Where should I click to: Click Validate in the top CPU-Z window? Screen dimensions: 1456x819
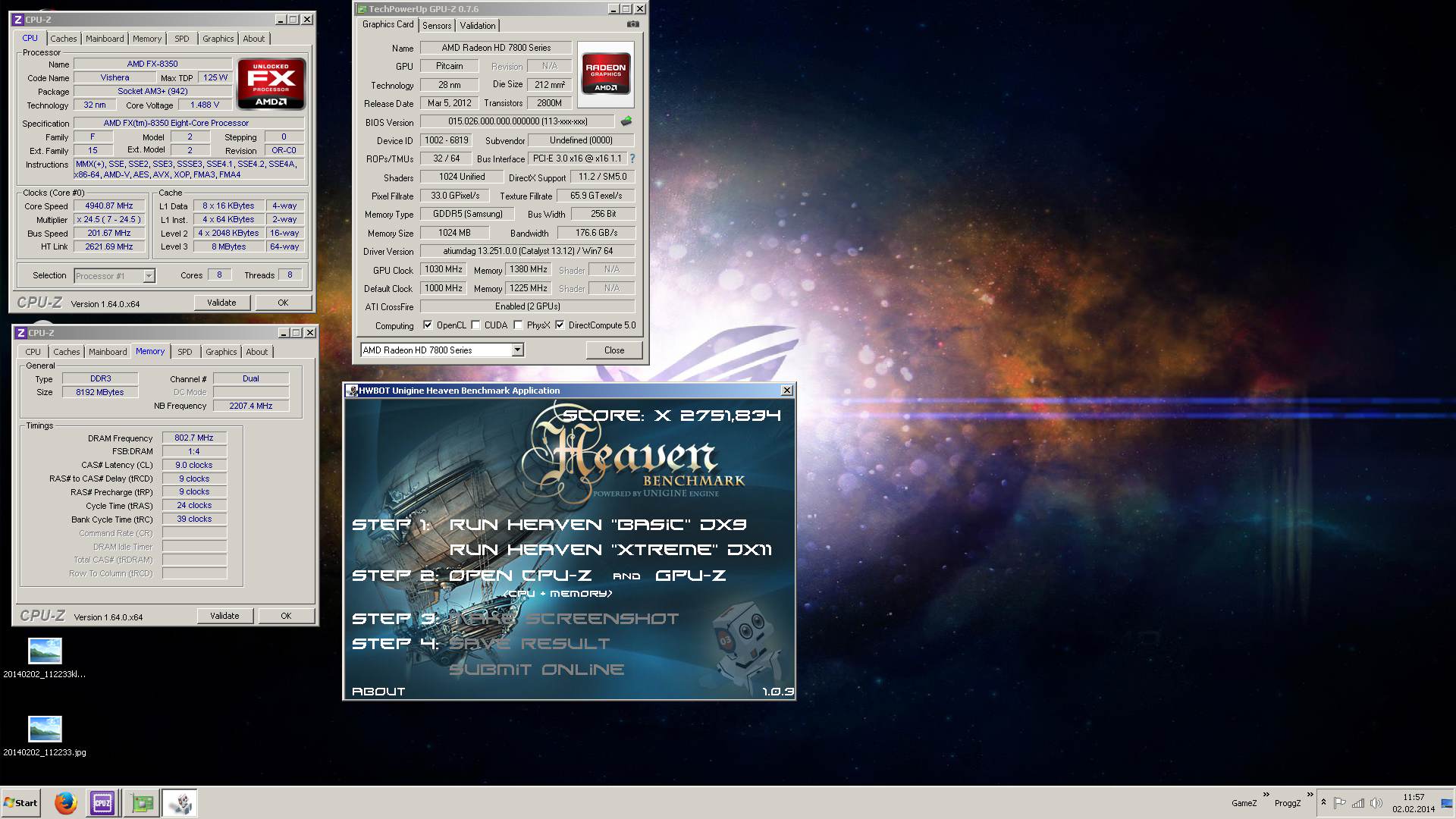pos(221,303)
